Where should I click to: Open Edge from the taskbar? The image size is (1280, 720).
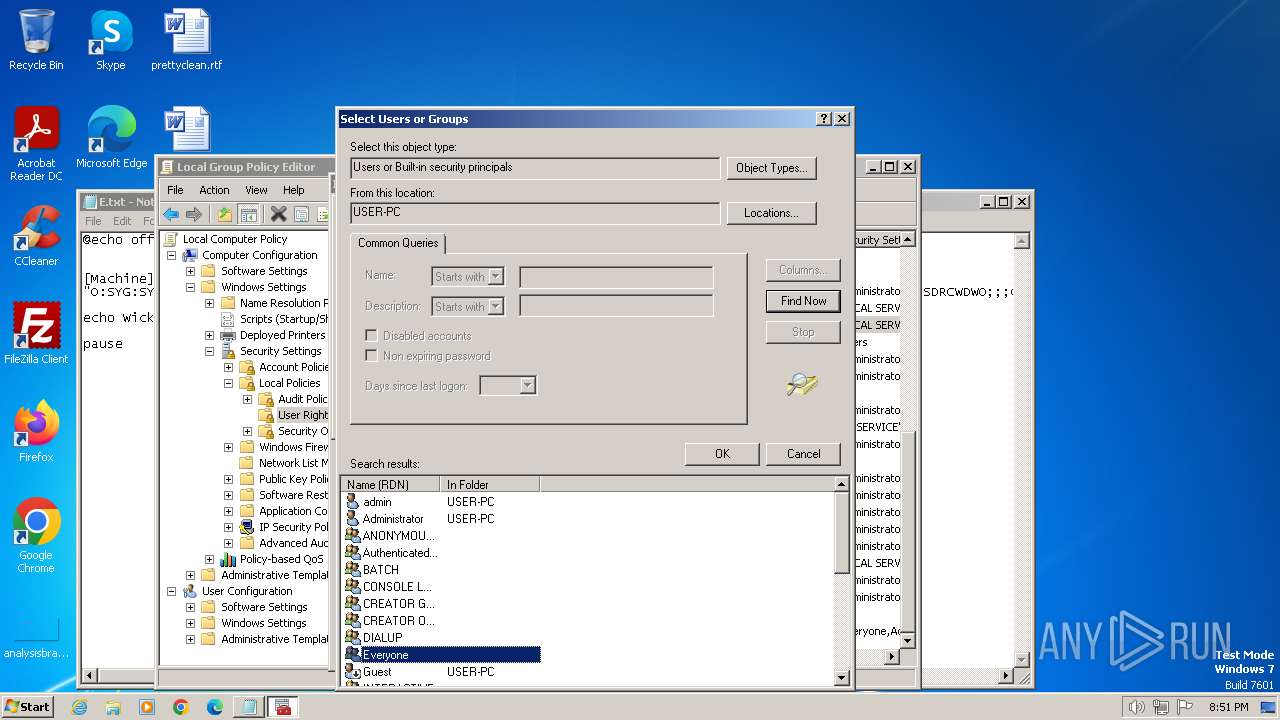pyautogui.click(x=215, y=707)
